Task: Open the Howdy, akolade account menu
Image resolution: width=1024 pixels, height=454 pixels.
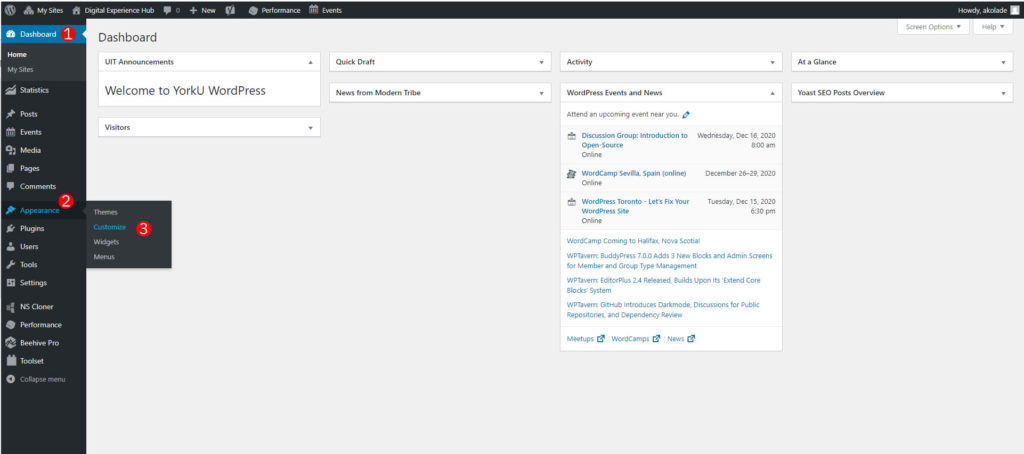Action: [x=988, y=10]
